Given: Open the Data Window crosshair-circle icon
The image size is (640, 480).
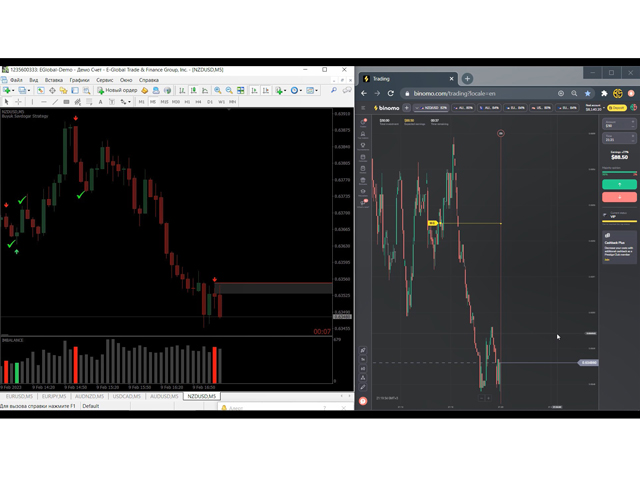Looking at the screenshot, I should [52, 90].
